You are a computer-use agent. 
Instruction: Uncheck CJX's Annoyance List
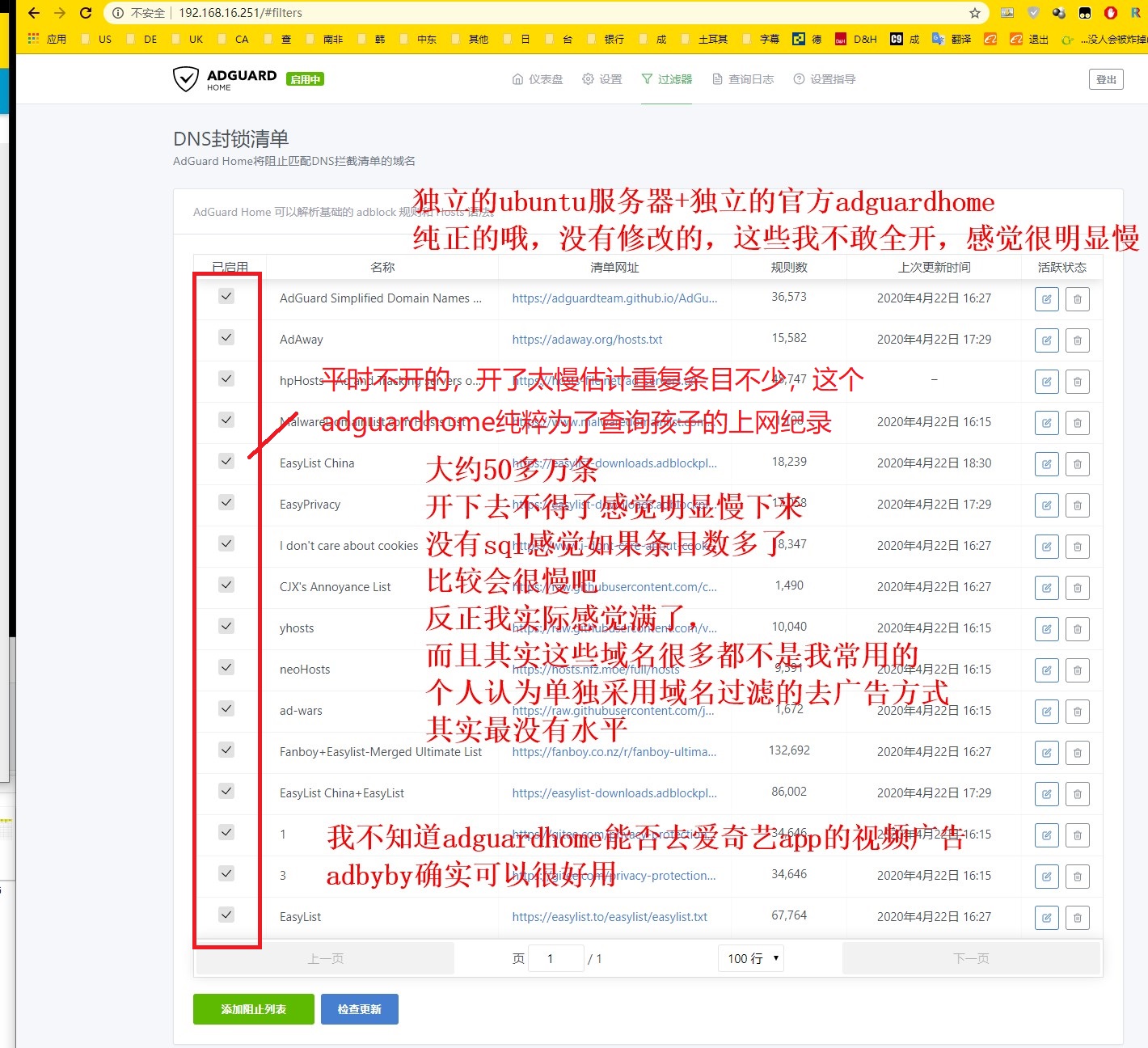tap(226, 585)
